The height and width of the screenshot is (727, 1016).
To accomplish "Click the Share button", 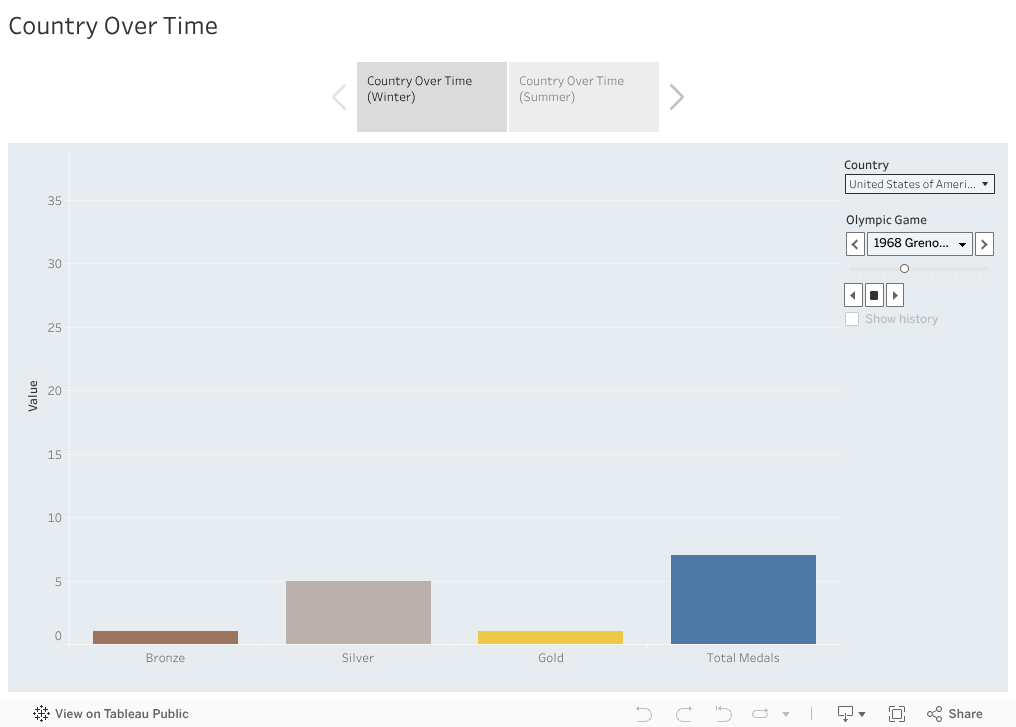I will click(955, 714).
